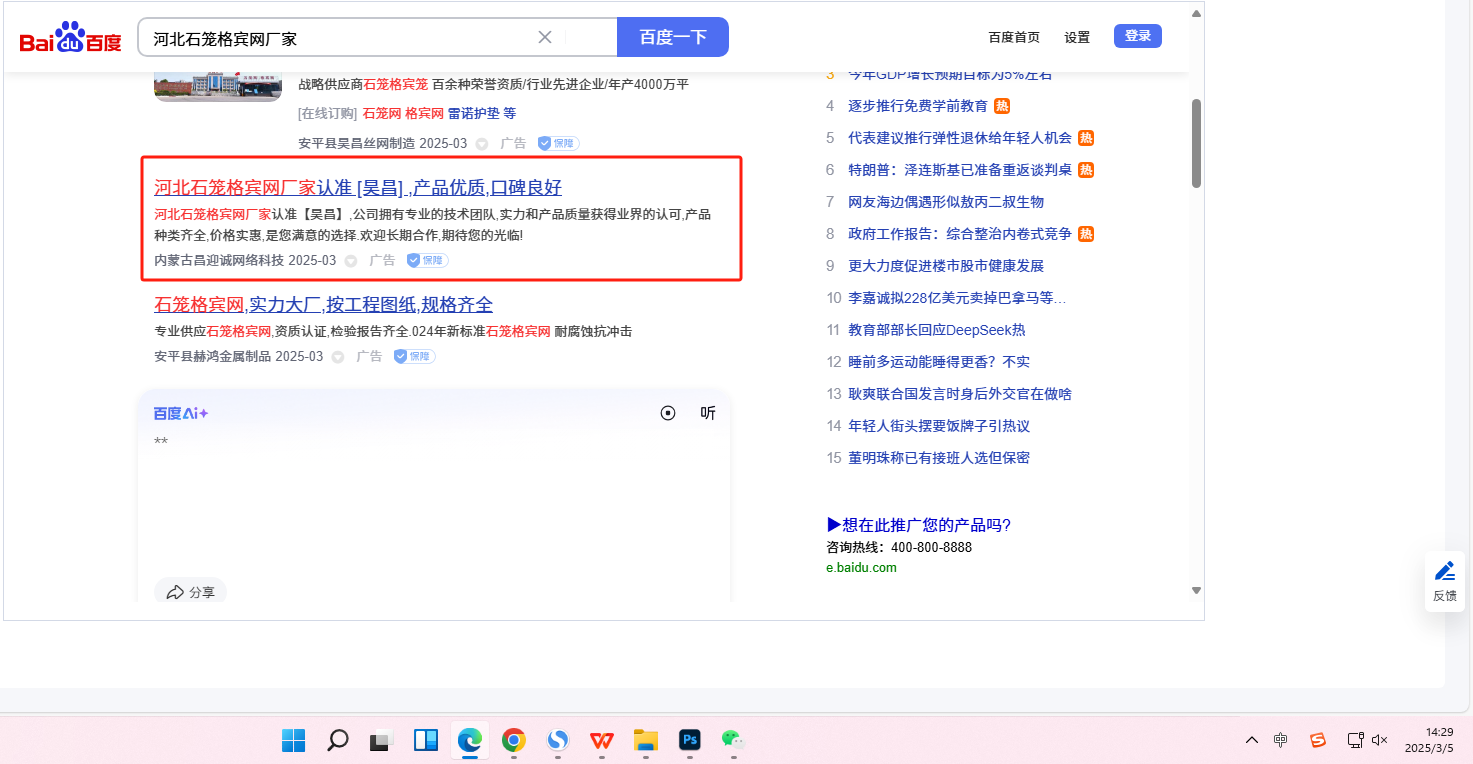The height and width of the screenshot is (764, 1473).
Task: Open WPS Office from the taskbar
Action: [x=601, y=740]
